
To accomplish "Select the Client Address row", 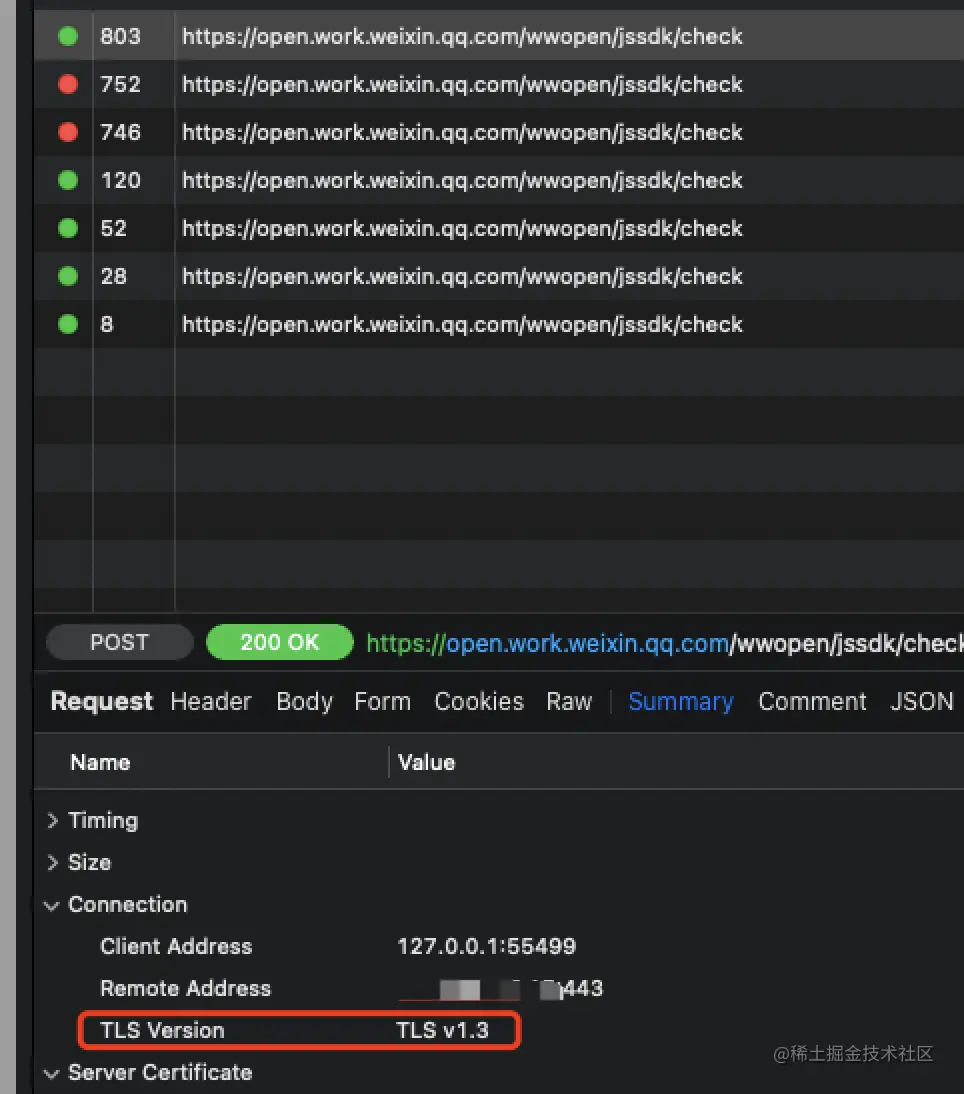I will (499, 947).
